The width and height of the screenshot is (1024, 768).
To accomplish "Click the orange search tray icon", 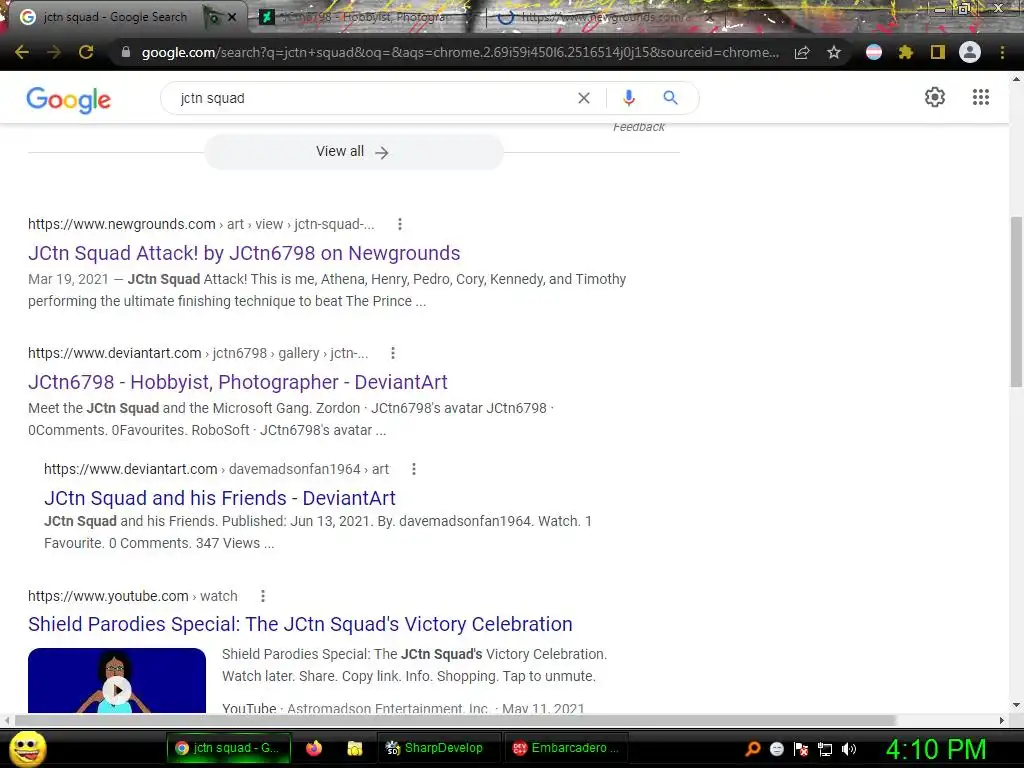I will (753, 749).
